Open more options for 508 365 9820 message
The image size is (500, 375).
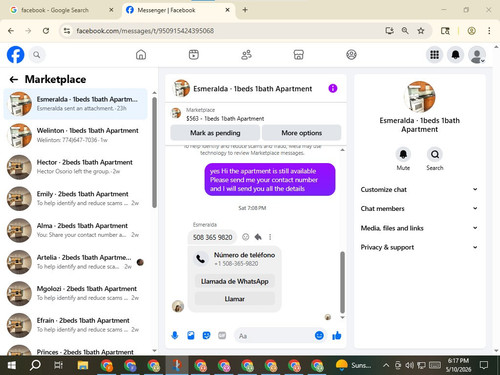pyautogui.click(x=270, y=237)
